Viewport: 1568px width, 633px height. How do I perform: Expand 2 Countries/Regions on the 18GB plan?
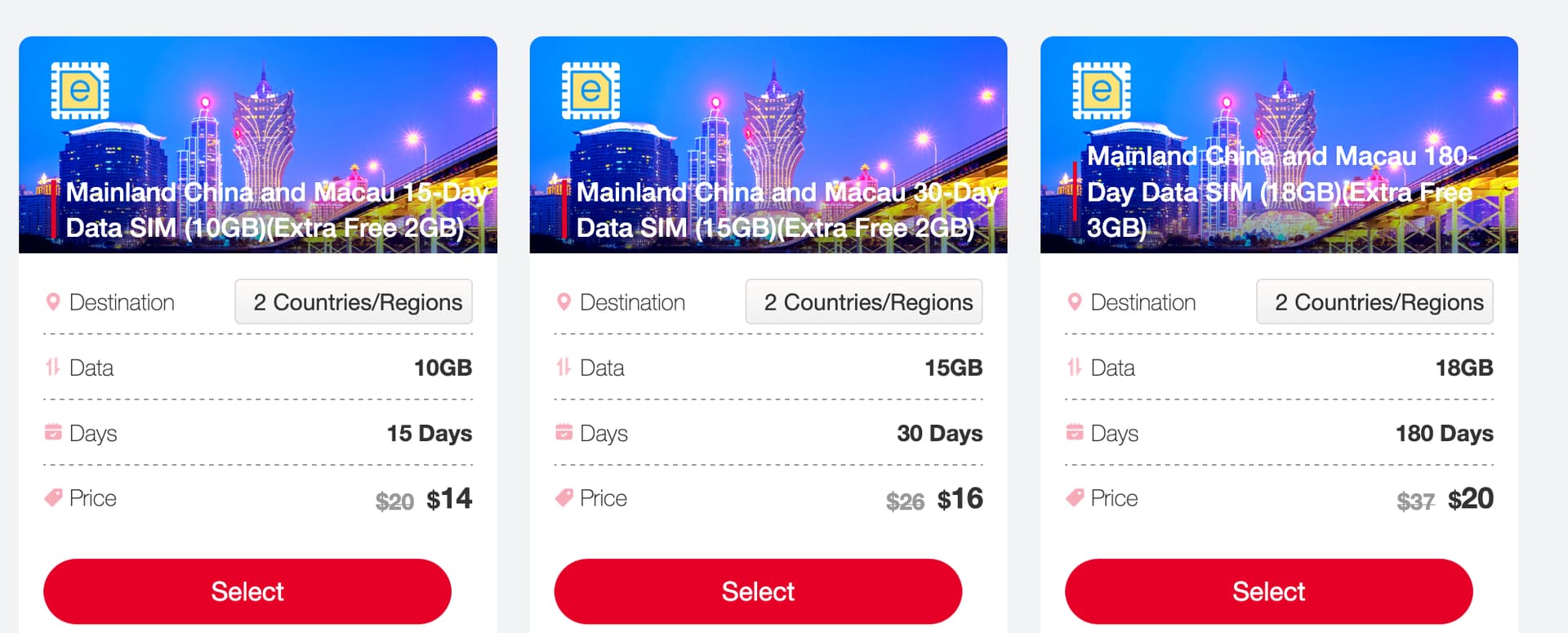(x=1374, y=302)
